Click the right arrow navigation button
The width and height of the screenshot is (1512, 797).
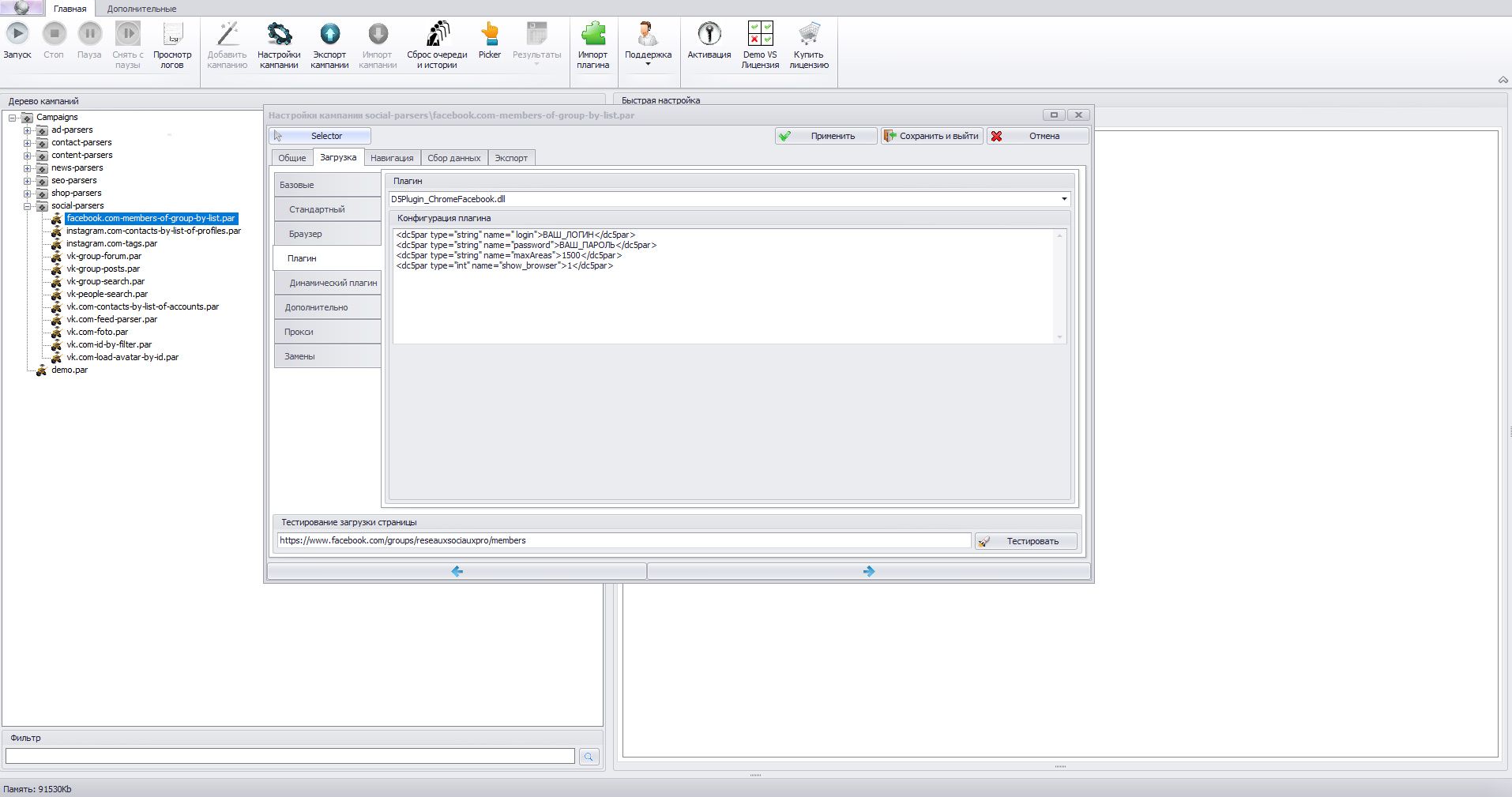tap(869, 571)
